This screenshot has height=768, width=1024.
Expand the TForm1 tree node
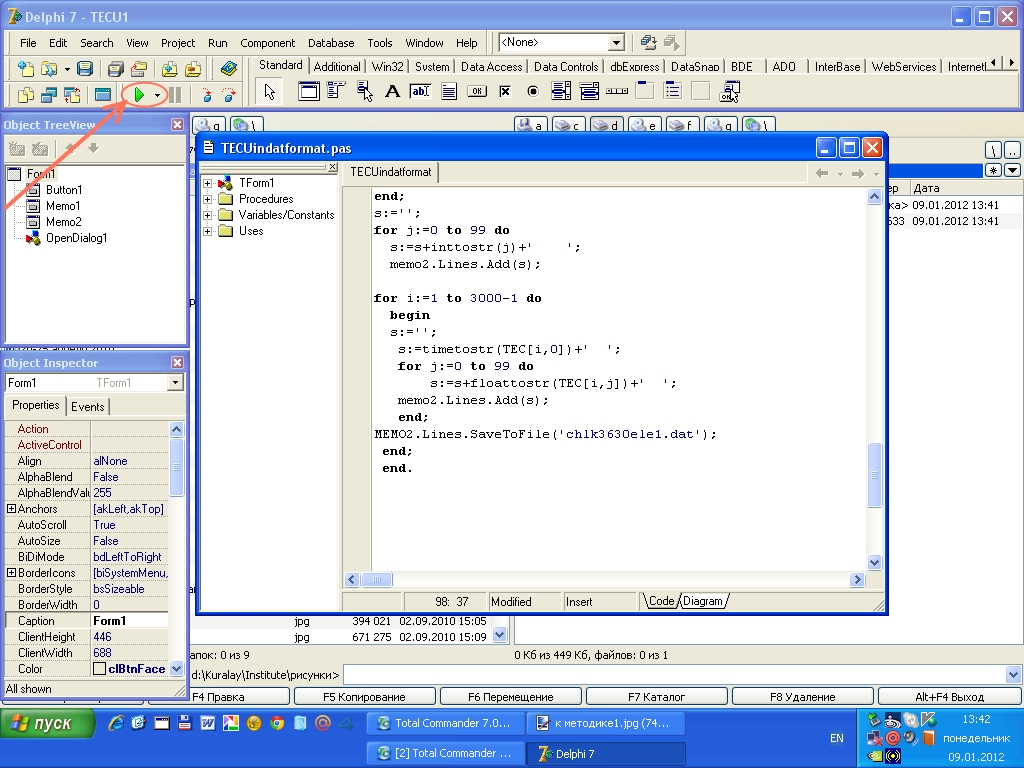coord(208,183)
